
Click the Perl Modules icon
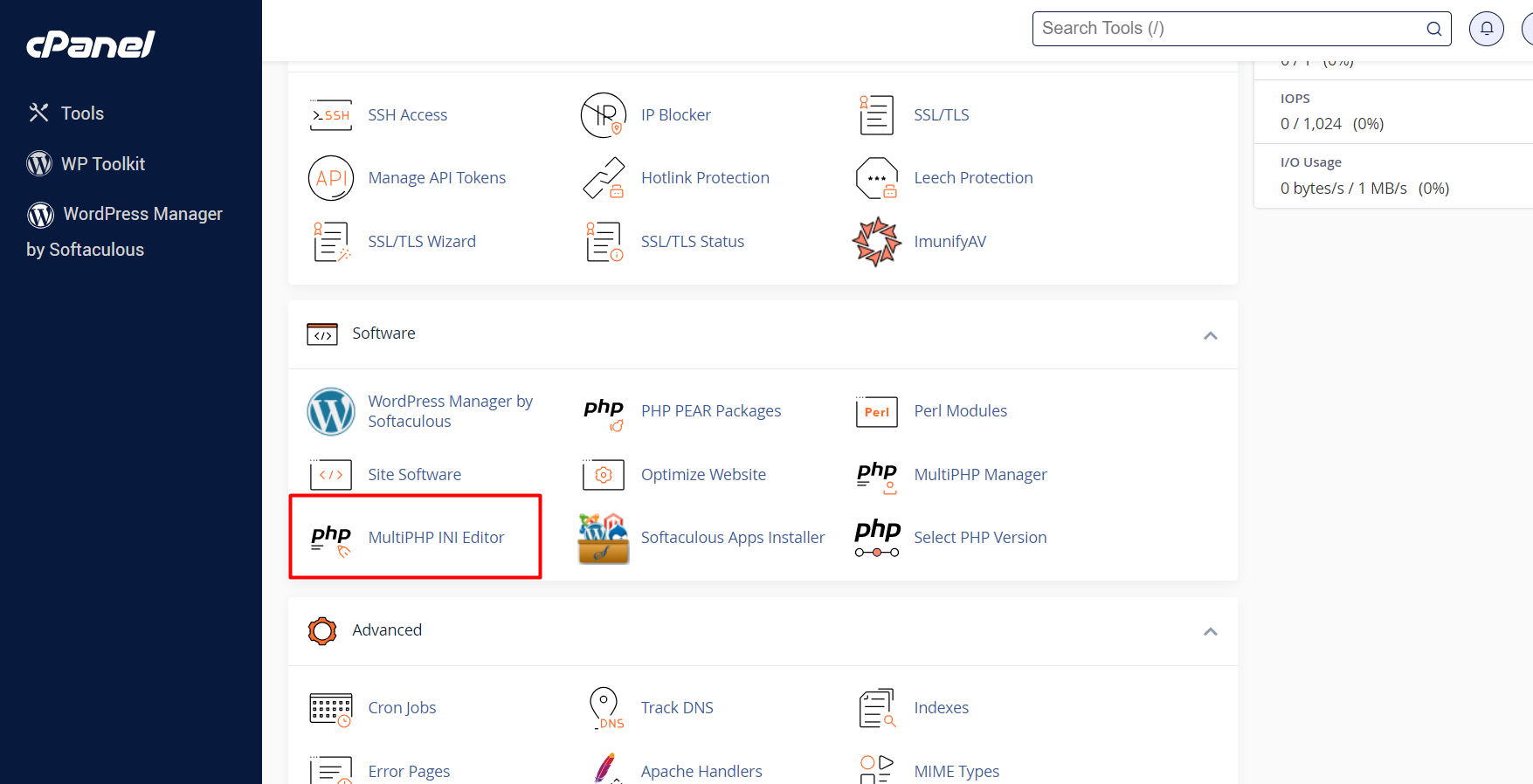point(877,411)
